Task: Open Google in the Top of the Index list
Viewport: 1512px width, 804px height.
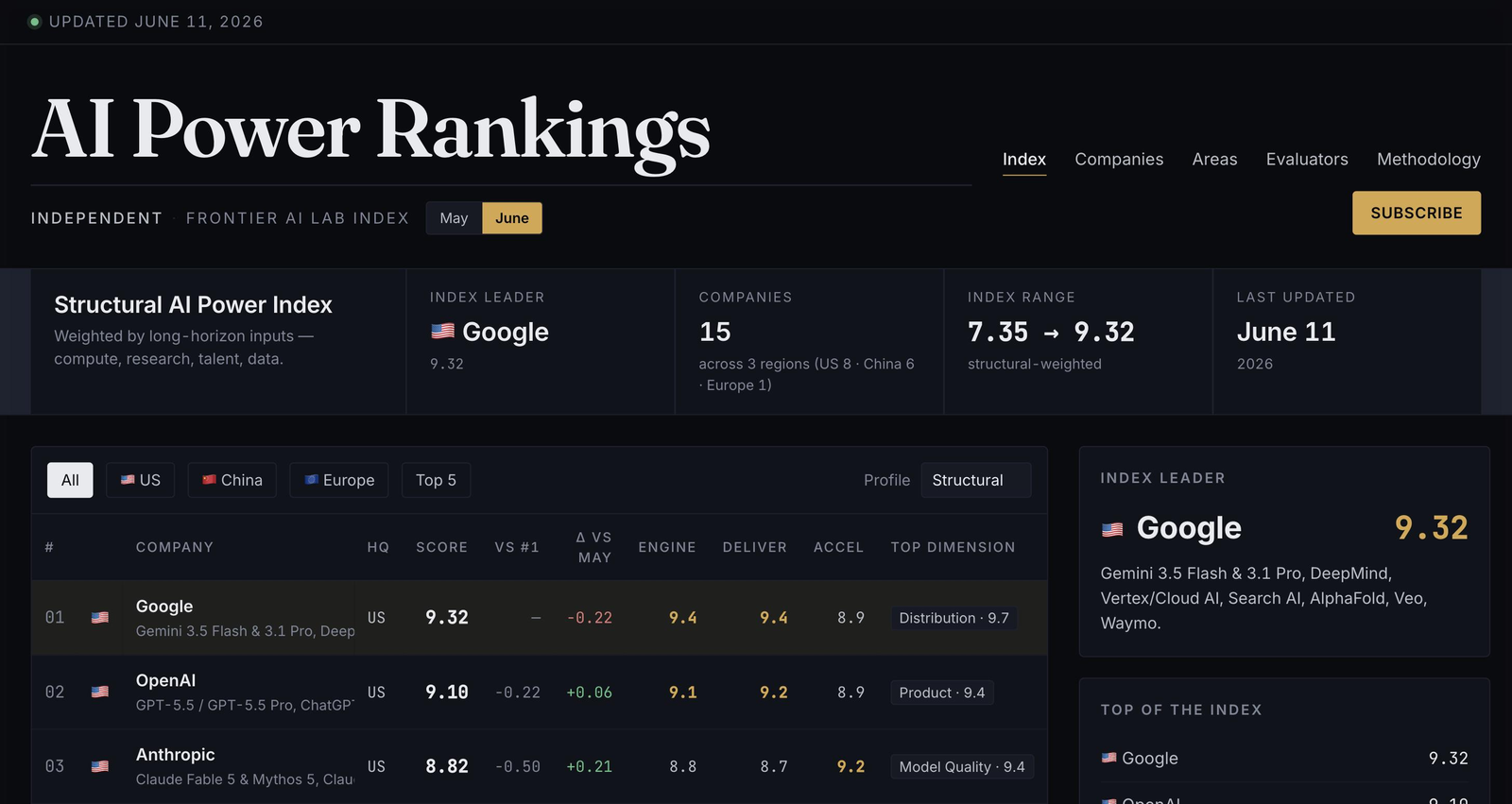Action: point(1149,758)
